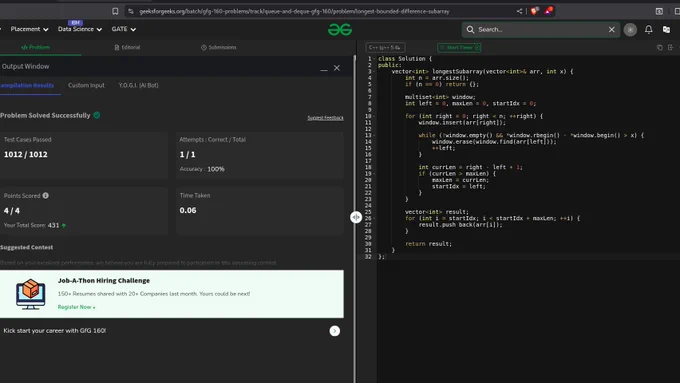Open the Brave Shields icon
The width and height of the screenshot is (680, 383).
[x=534, y=11]
